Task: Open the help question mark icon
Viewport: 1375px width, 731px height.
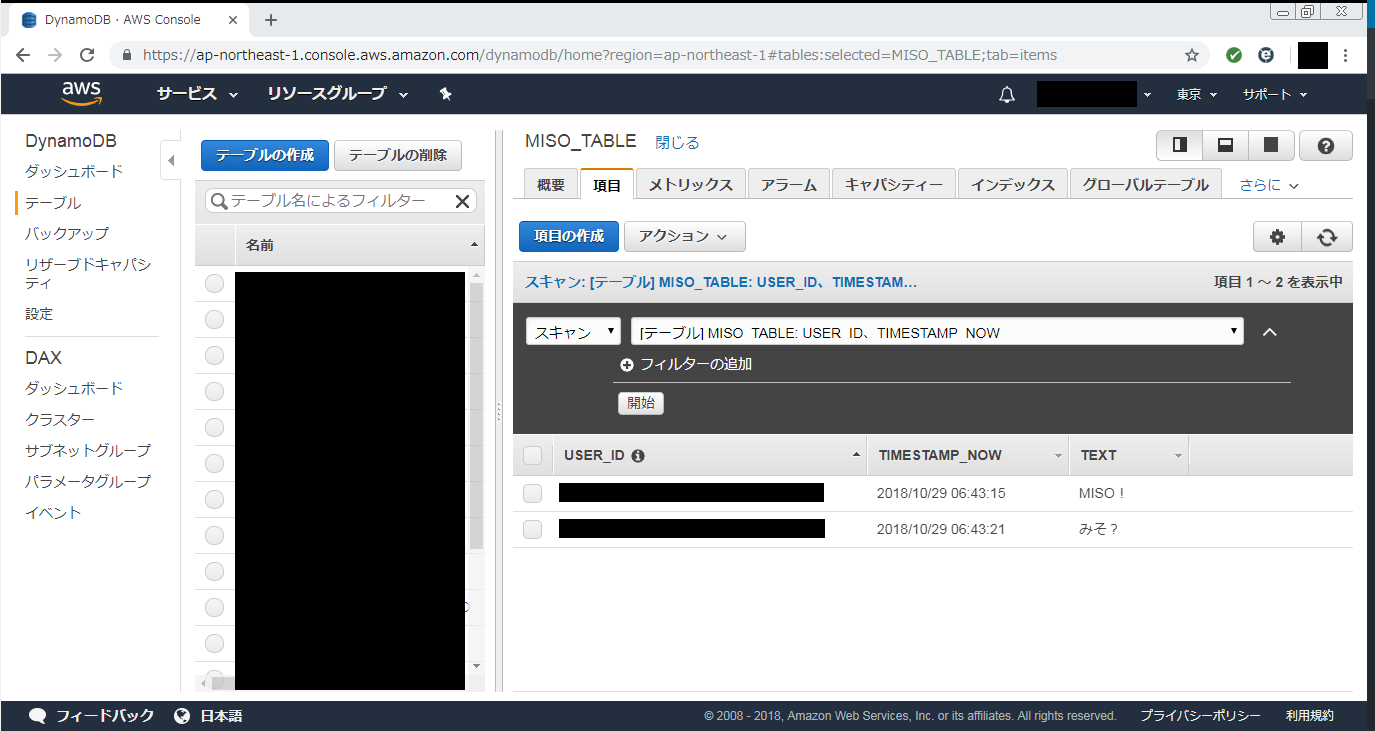Action: [1326, 146]
